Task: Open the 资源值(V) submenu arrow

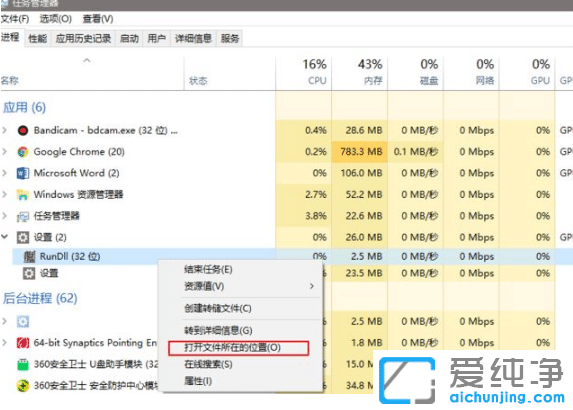Action: pos(312,286)
